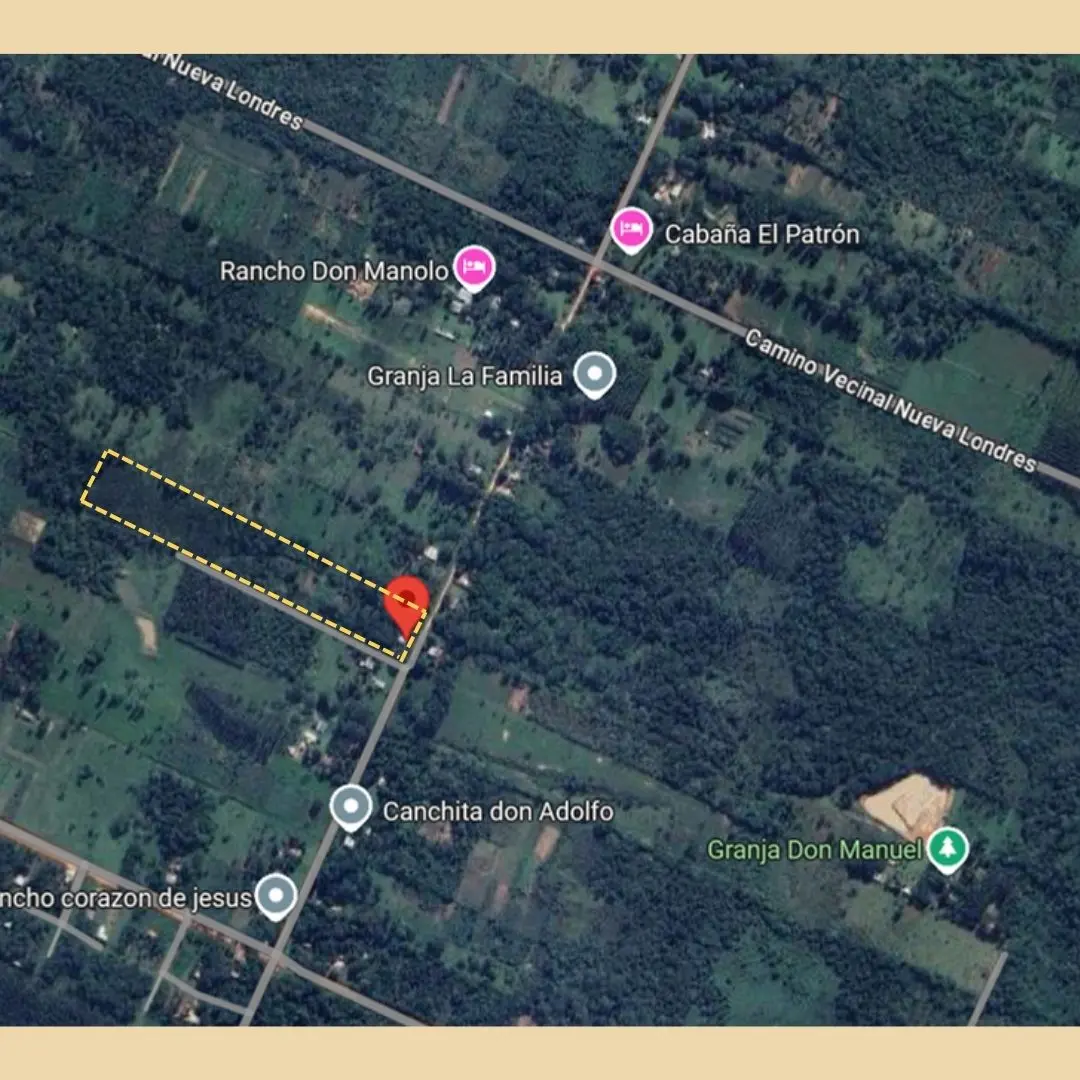Select the Granja La Familia gray marker
This screenshot has height=1080, width=1080.
coord(594,375)
